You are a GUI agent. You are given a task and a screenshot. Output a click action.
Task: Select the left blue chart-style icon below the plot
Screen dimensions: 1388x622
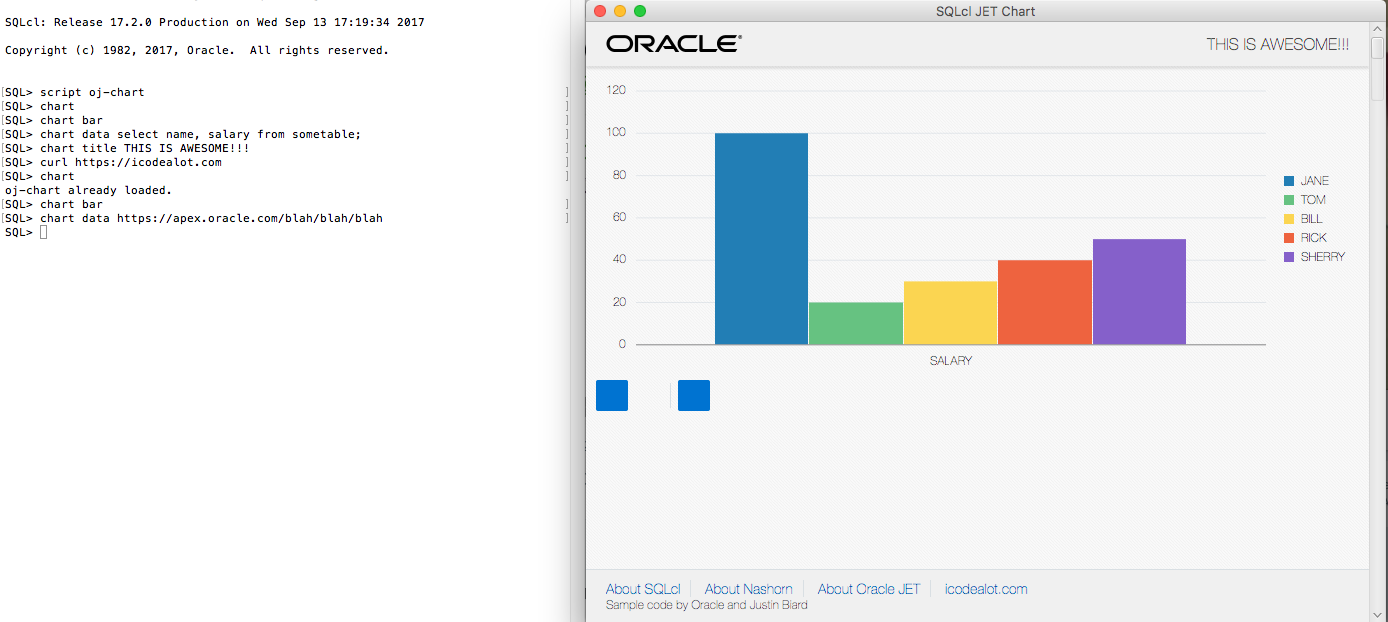coord(612,395)
